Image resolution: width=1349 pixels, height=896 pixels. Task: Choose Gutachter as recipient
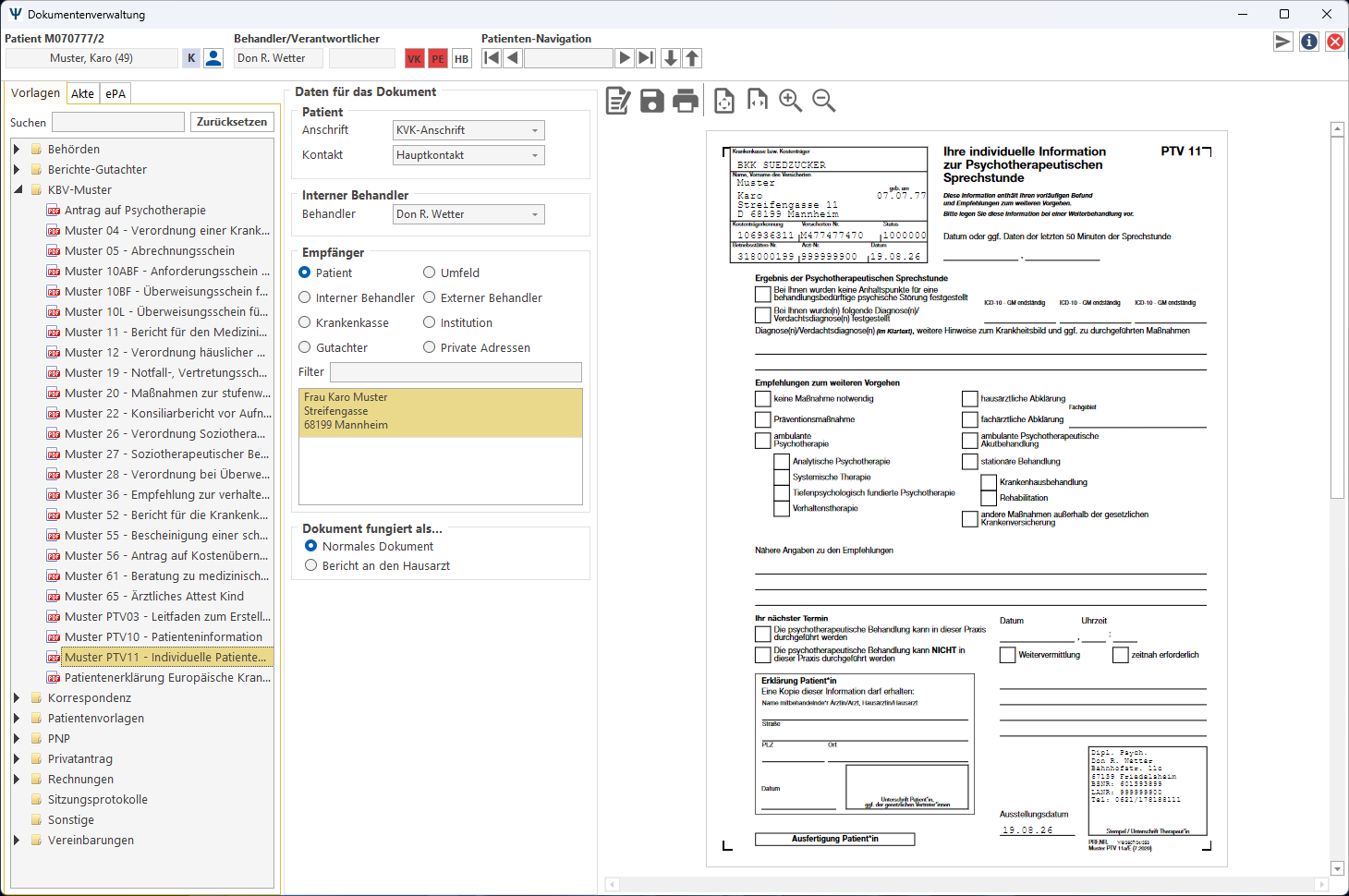(334, 347)
